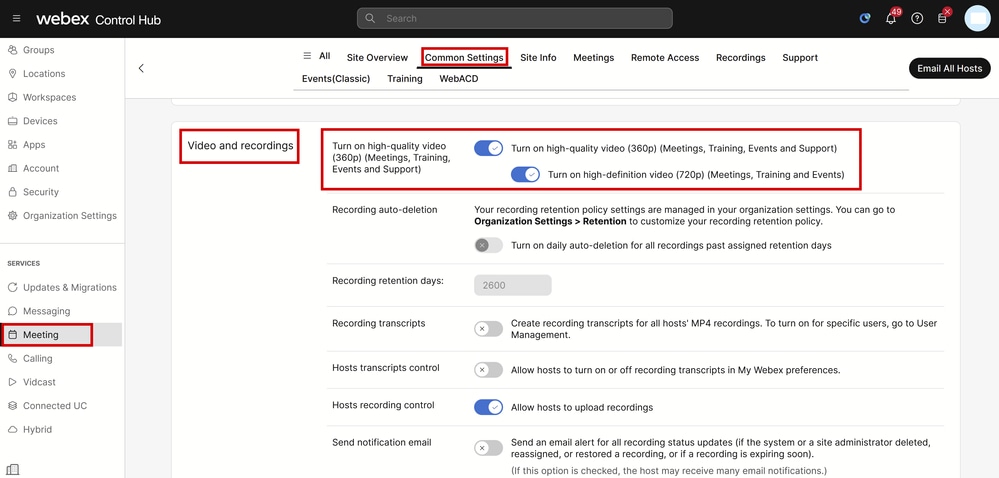Screen dimensions: 999x478
Task: Click the Devices icon
Action: (12, 120)
